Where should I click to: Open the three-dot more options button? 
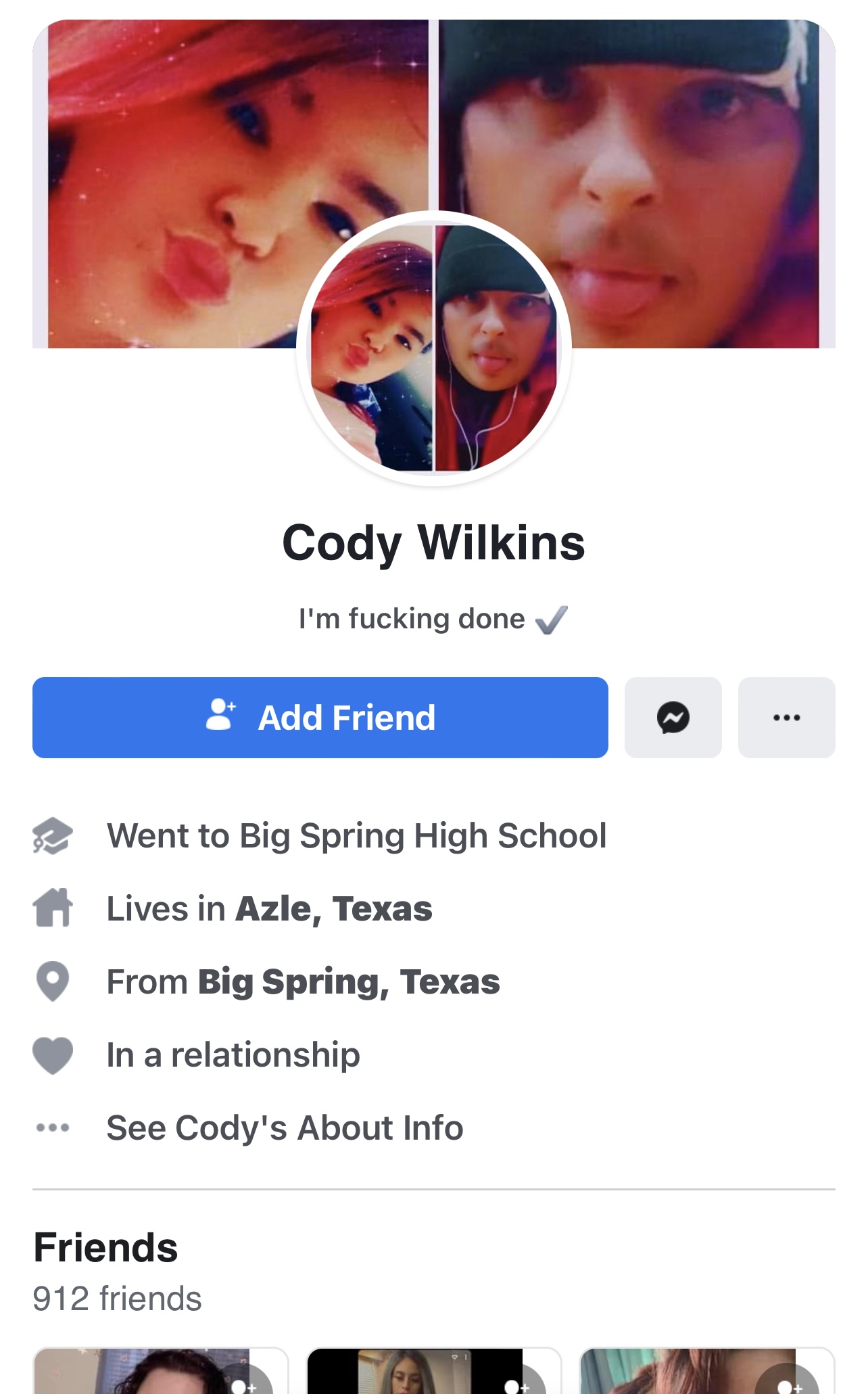(x=786, y=717)
